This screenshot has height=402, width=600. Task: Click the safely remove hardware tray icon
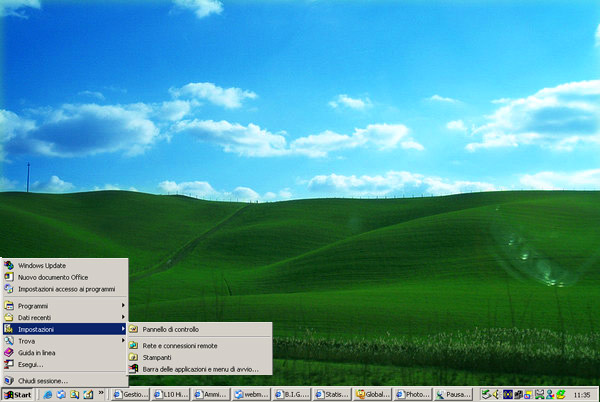tap(486, 394)
